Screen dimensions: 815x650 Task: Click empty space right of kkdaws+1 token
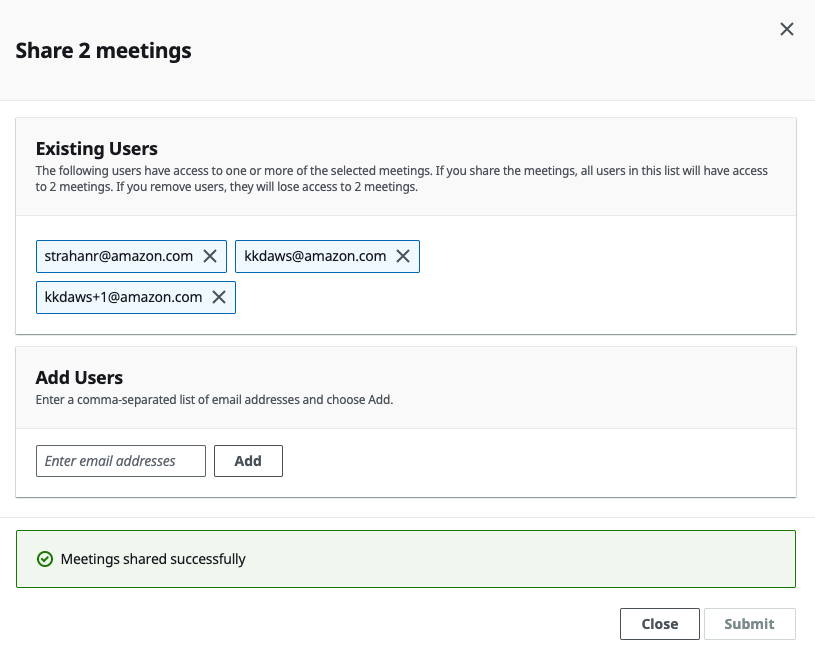click(500, 297)
